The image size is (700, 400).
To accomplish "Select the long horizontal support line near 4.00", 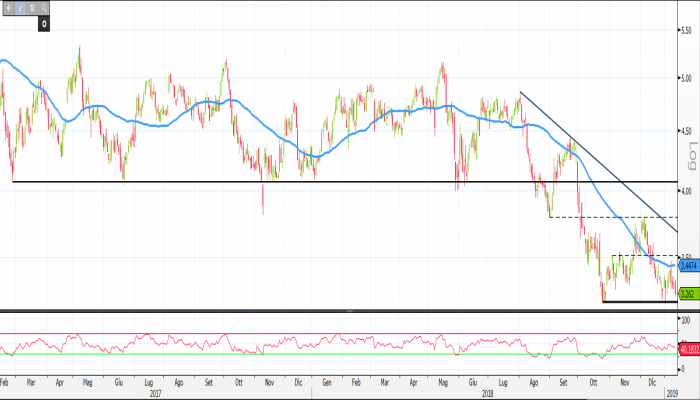I will tap(200, 182).
